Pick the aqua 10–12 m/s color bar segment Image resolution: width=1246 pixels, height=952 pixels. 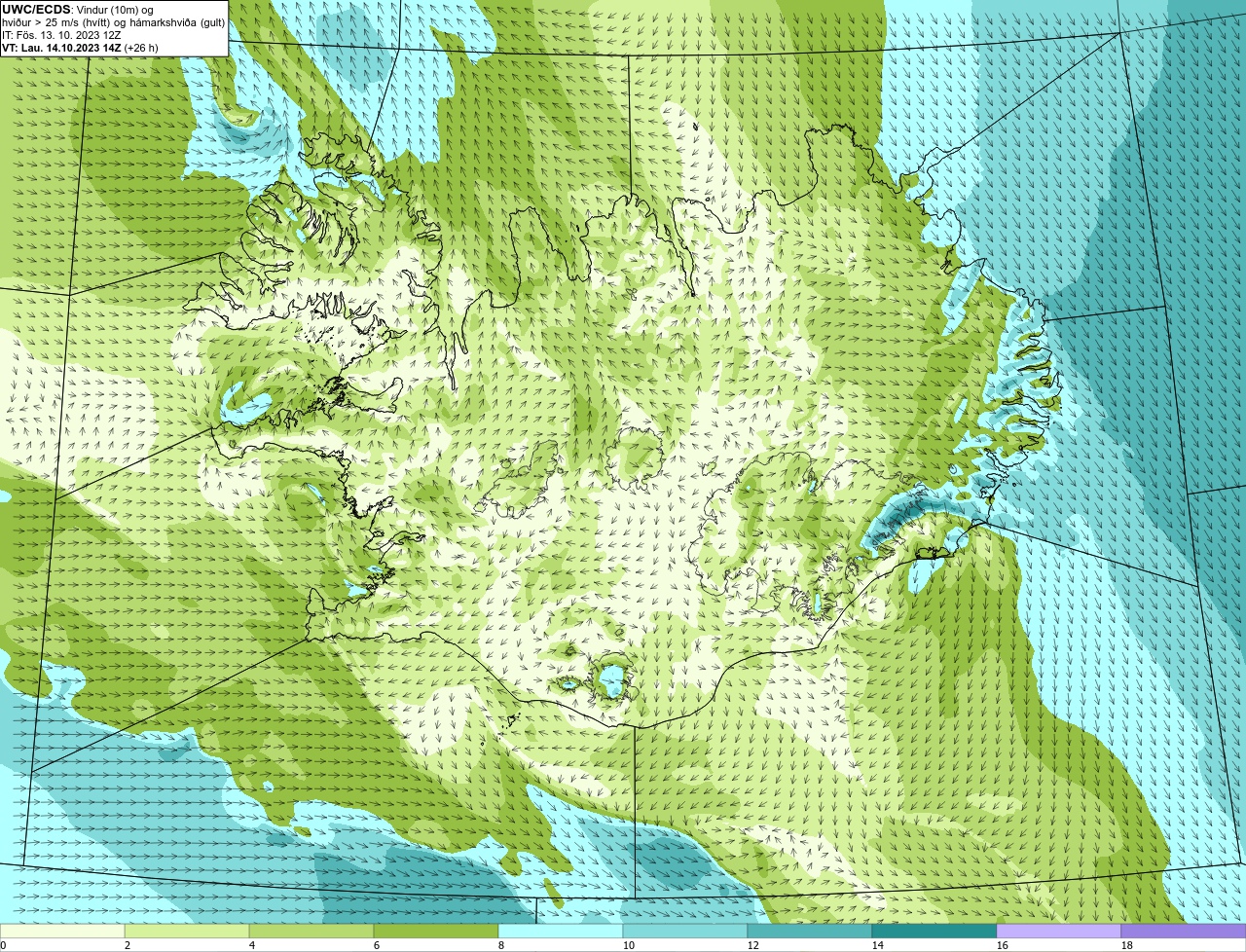click(685, 932)
